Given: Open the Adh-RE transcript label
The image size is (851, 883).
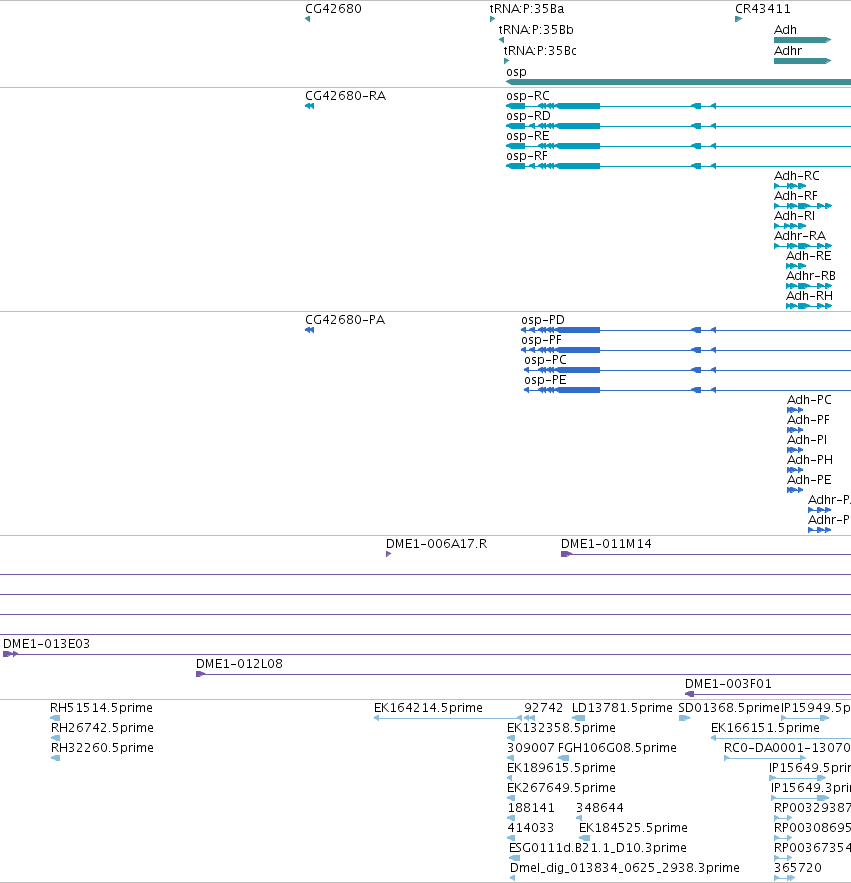Looking at the screenshot, I should click(809, 256).
